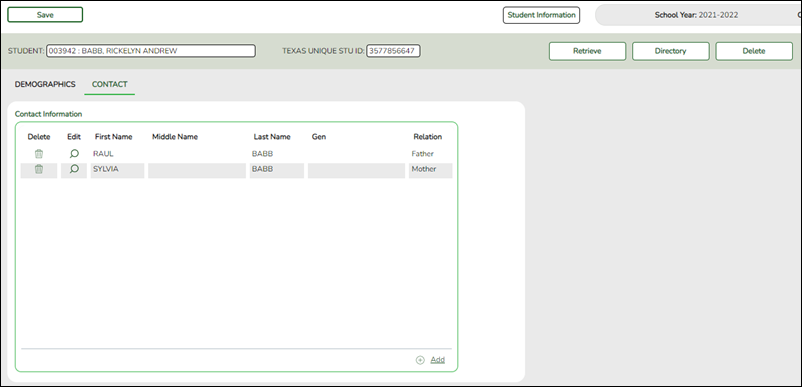The image size is (802, 387).
Task: Click SYLVIA row middle name cell
Action: coord(197,171)
